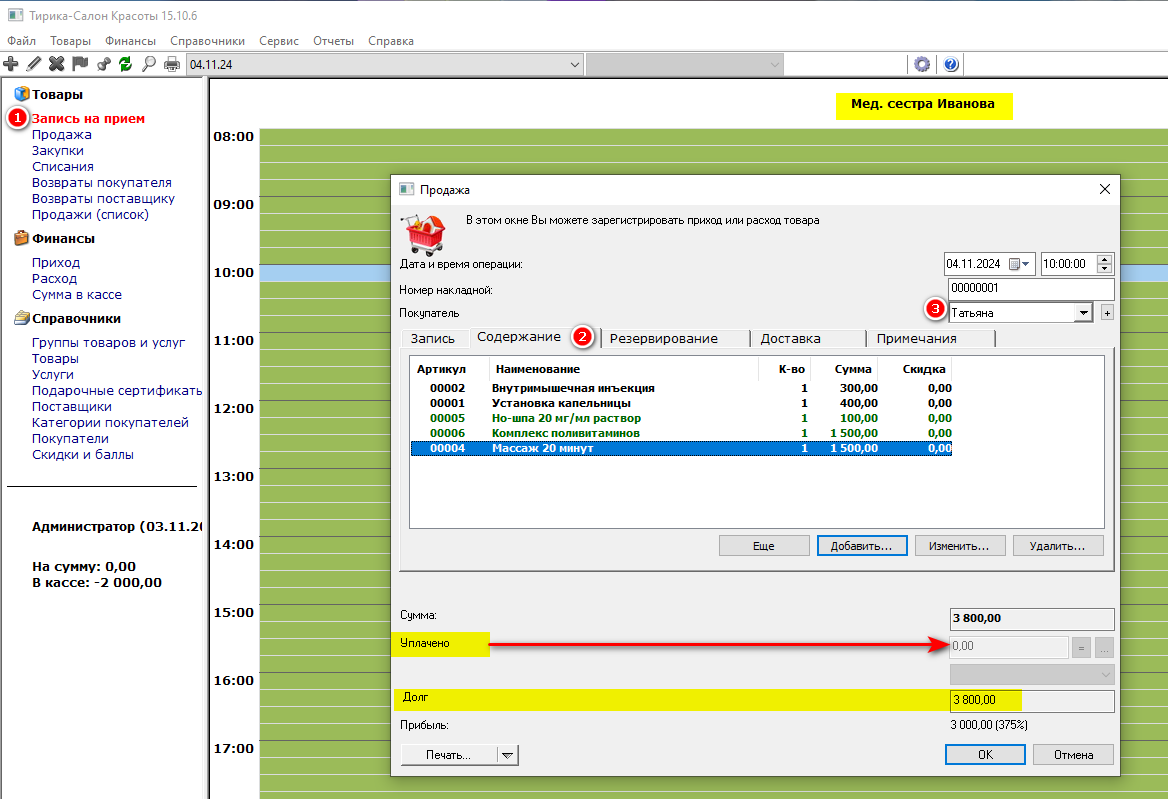
Task: Click the printer toolbar icon
Action: [172, 64]
